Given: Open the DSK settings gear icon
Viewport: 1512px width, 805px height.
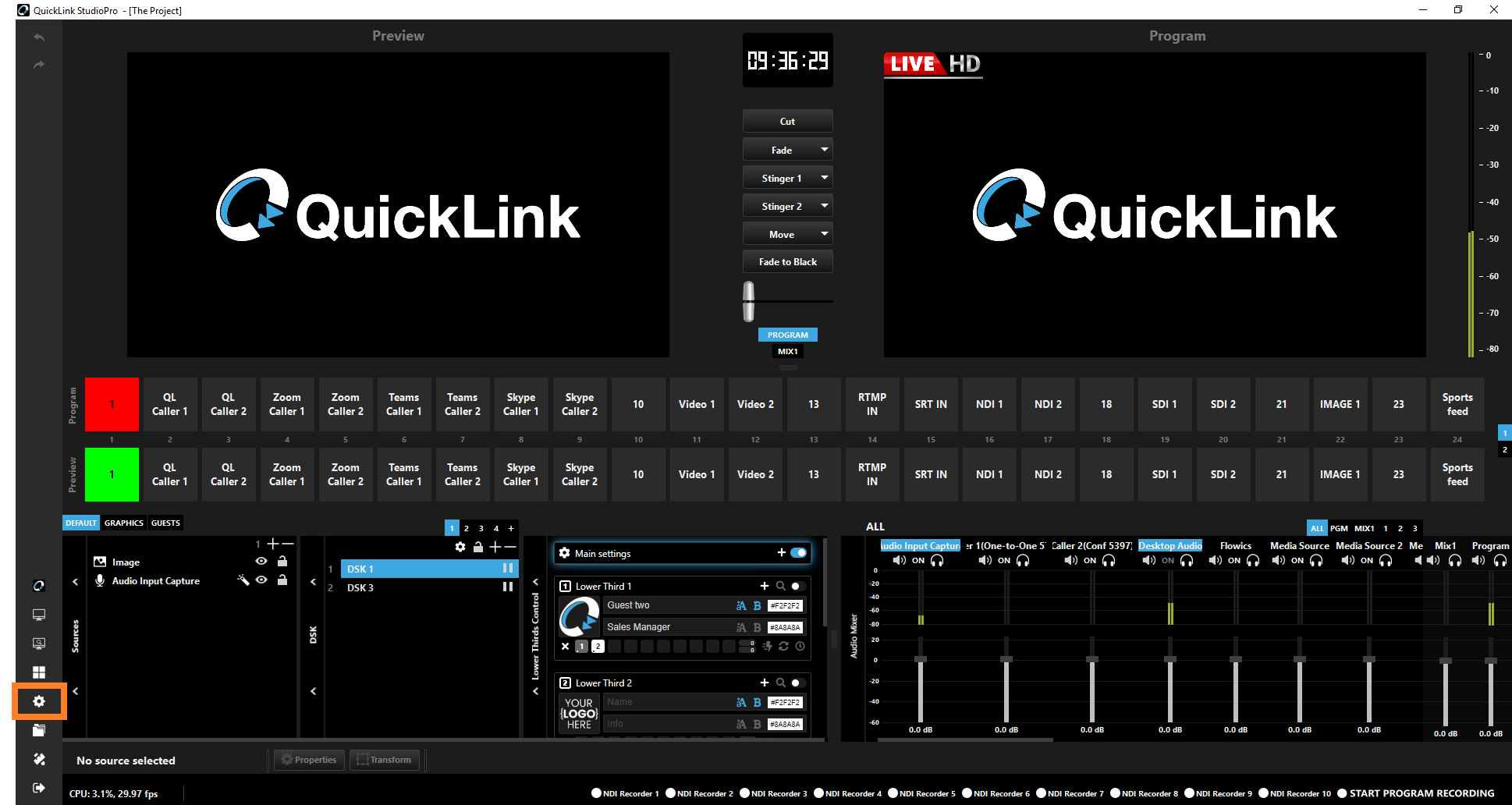Looking at the screenshot, I should (x=460, y=547).
